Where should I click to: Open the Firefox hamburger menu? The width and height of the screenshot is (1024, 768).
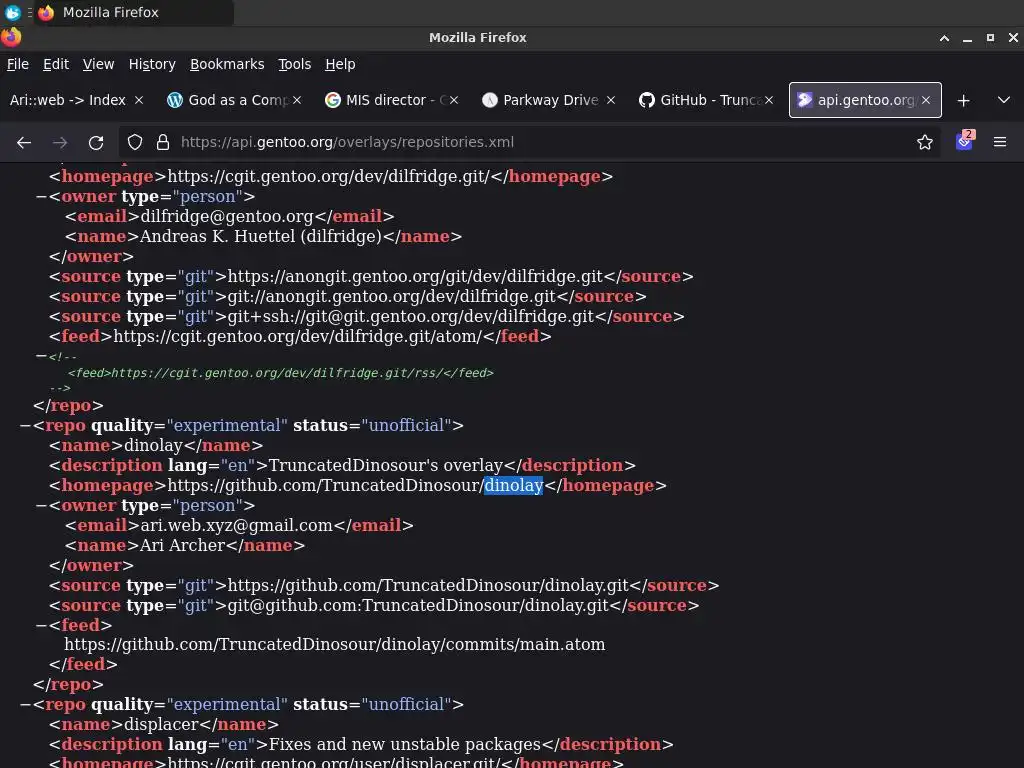pyautogui.click(x=1000, y=142)
